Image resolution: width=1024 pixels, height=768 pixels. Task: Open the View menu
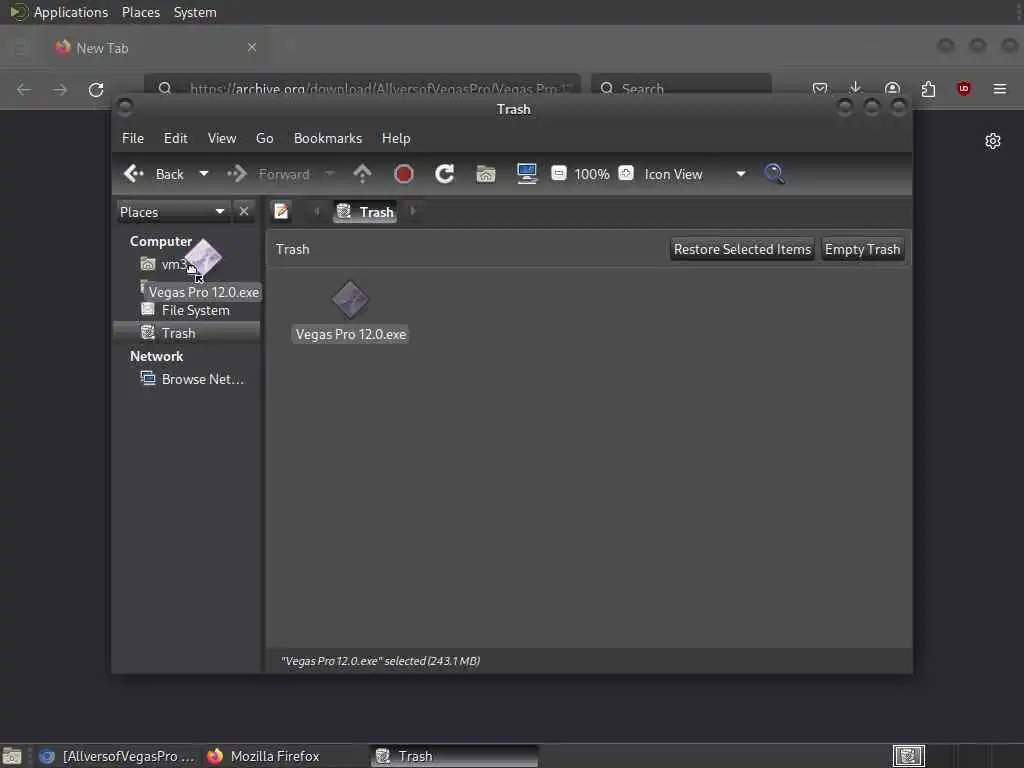coord(222,138)
